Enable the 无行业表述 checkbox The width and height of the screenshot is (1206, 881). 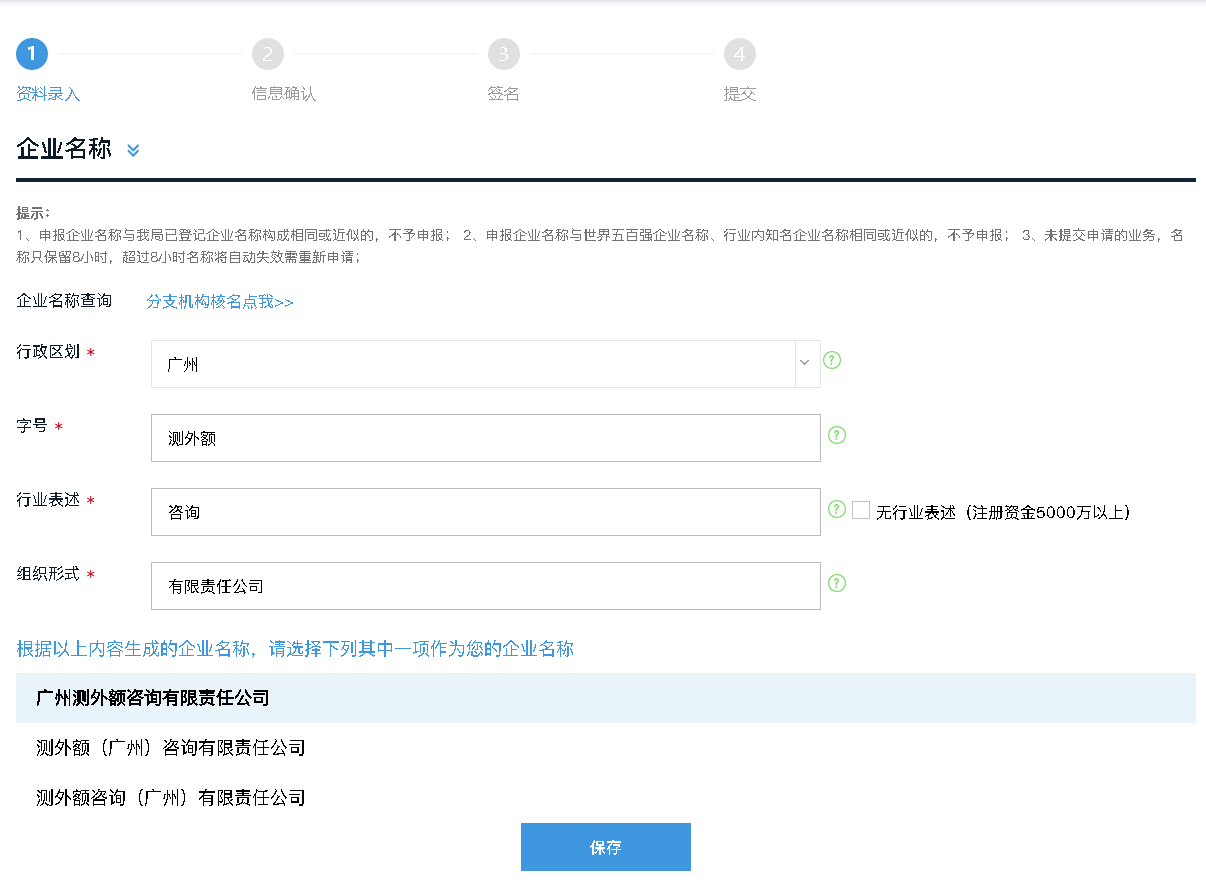click(861, 509)
